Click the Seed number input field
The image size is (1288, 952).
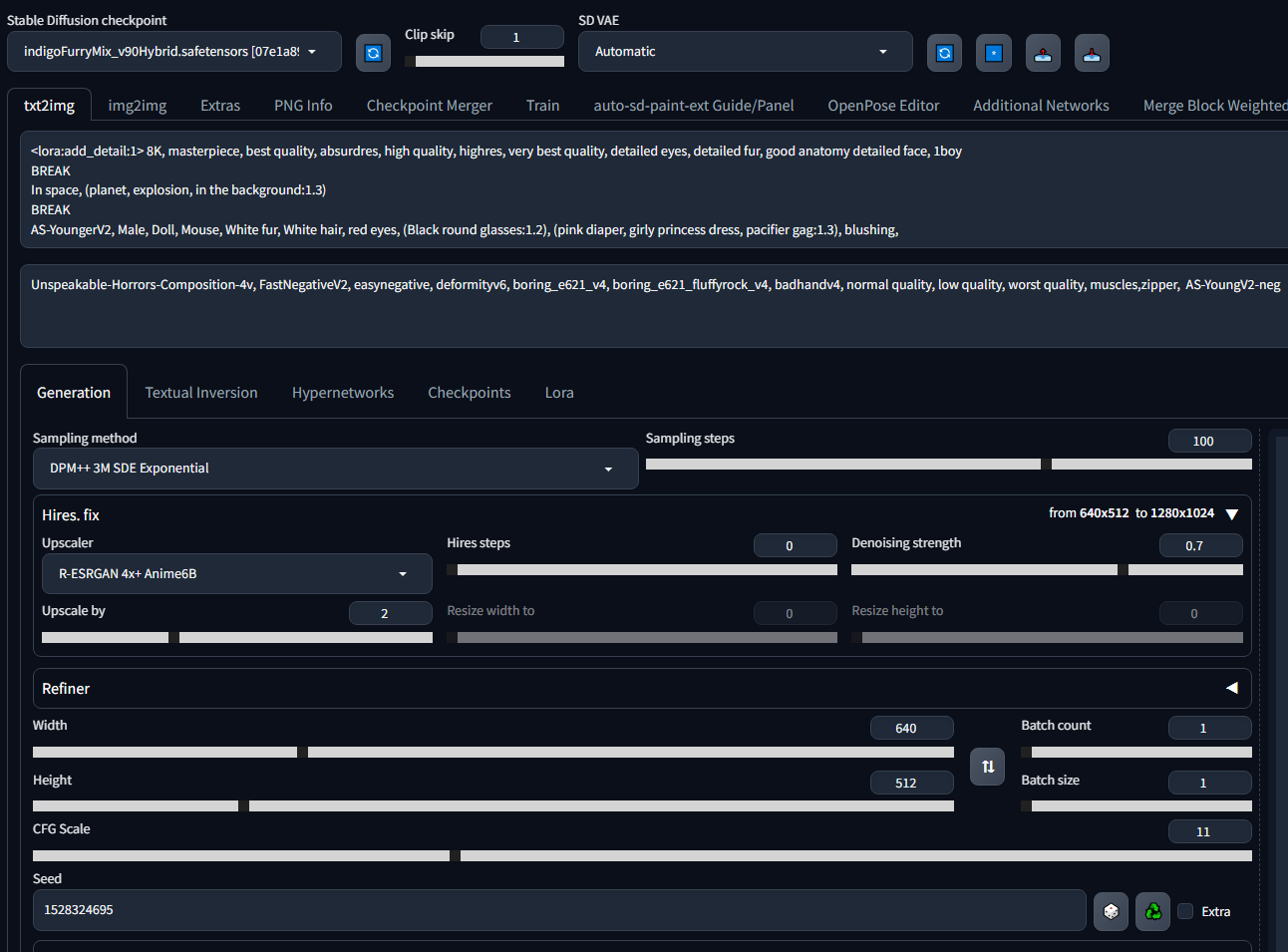pos(558,910)
